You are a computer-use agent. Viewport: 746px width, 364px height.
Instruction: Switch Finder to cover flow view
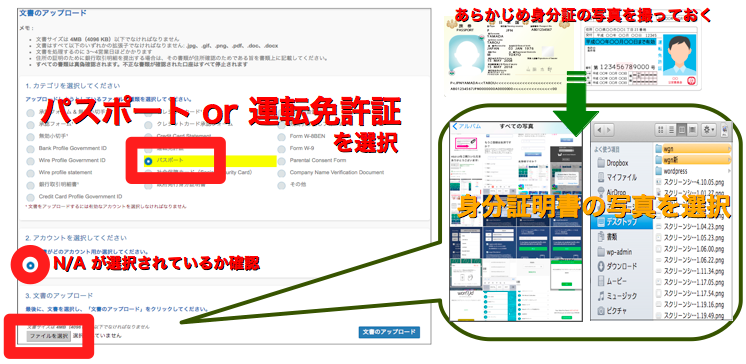[692, 129]
